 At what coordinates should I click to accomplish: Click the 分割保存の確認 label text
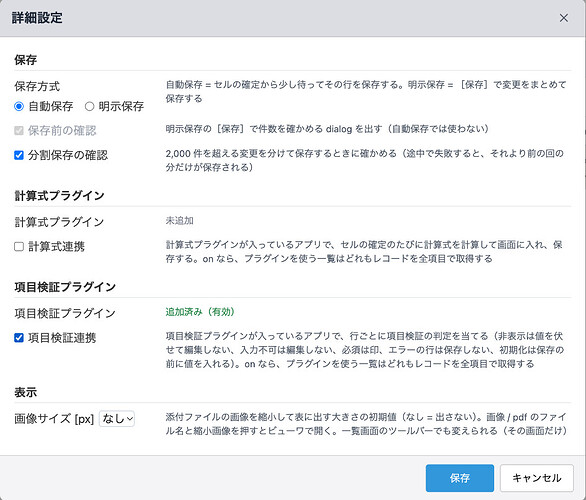click(68, 155)
